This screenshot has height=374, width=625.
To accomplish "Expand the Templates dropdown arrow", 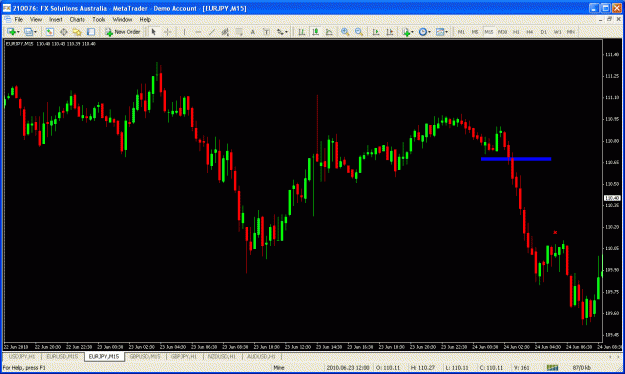I will pyautogui.click(x=446, y=32).
